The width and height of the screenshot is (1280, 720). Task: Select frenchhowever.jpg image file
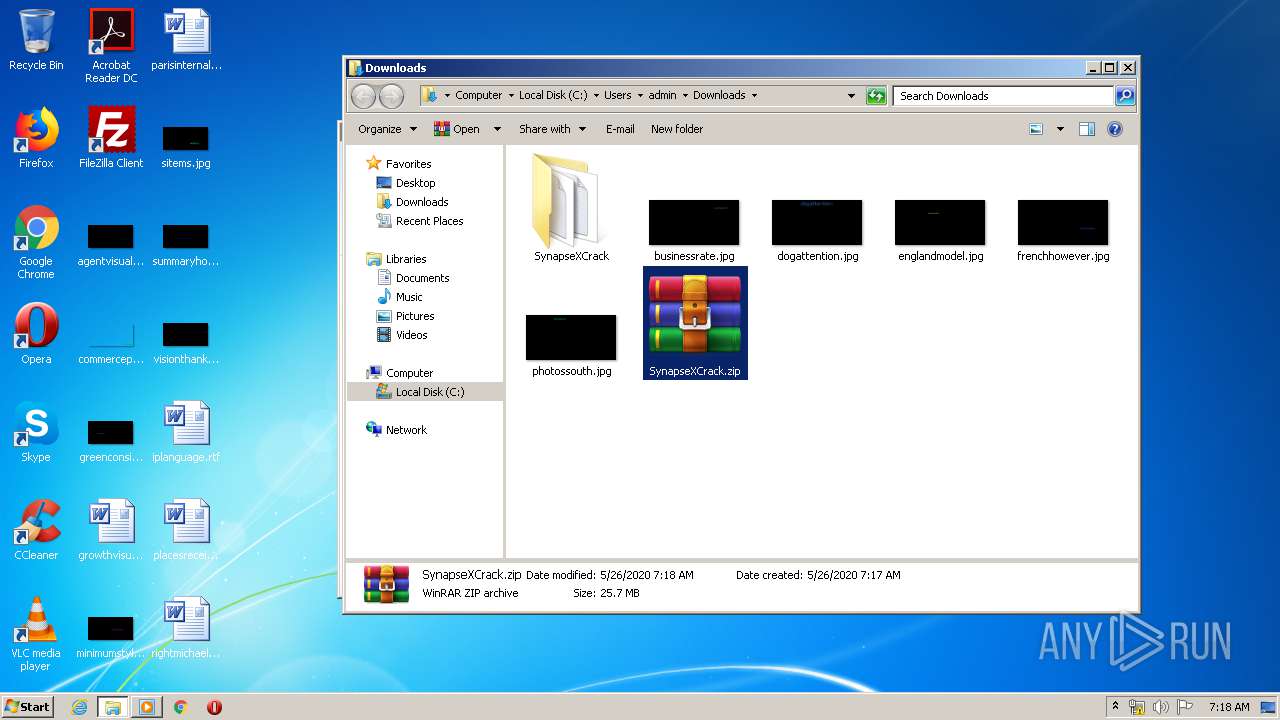coord(1063,230)
